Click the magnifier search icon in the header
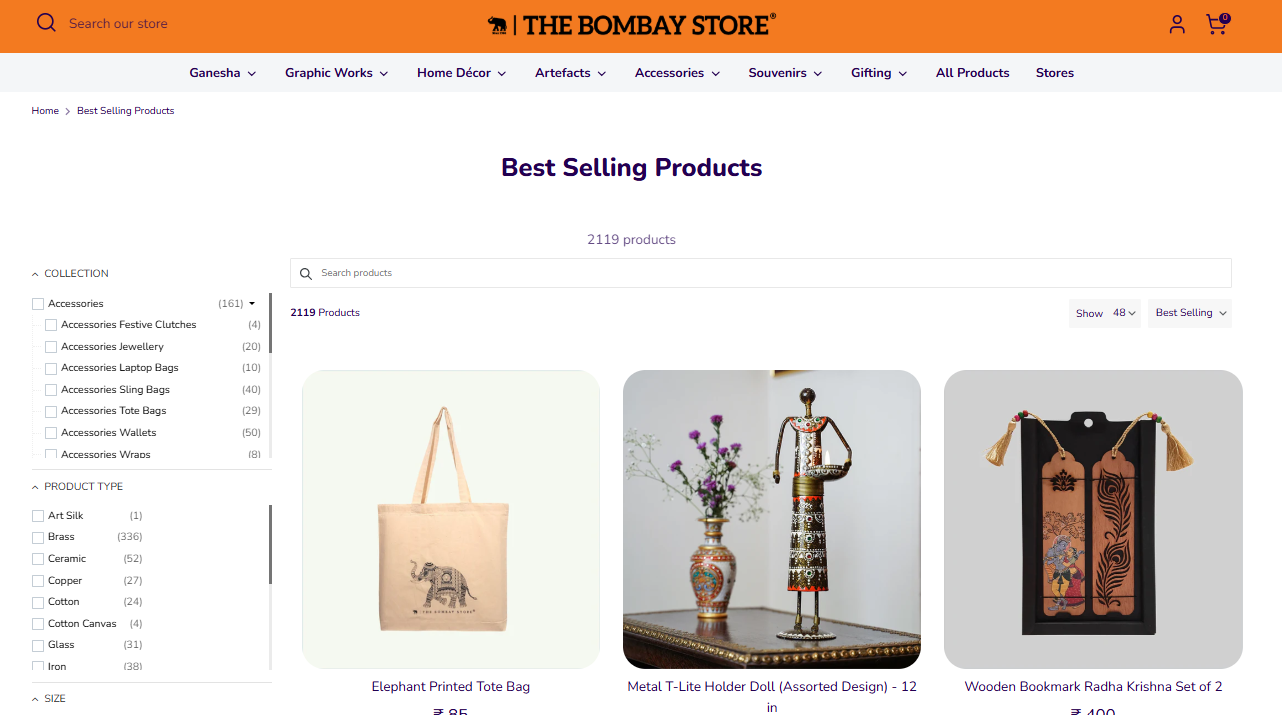This screenshot has height=715, width=1282. 46,23
